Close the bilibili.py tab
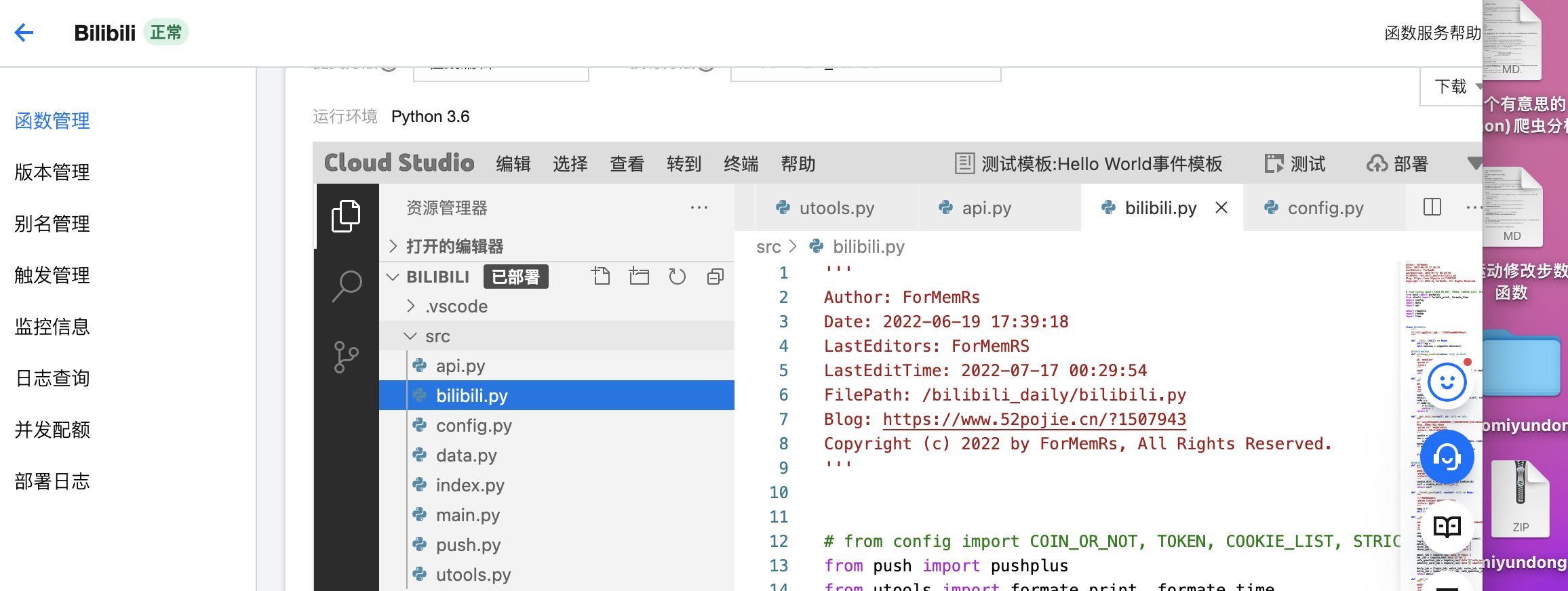1568x591 pixels. pos(1221,208)
